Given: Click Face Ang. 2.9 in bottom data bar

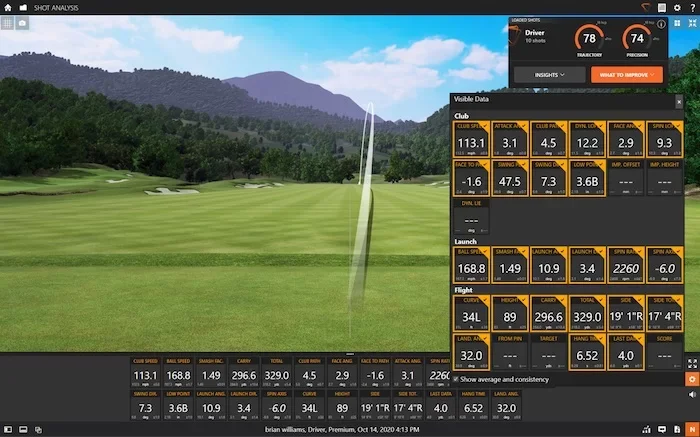Looking at the screenshot, I should click(x=342, y=372).
